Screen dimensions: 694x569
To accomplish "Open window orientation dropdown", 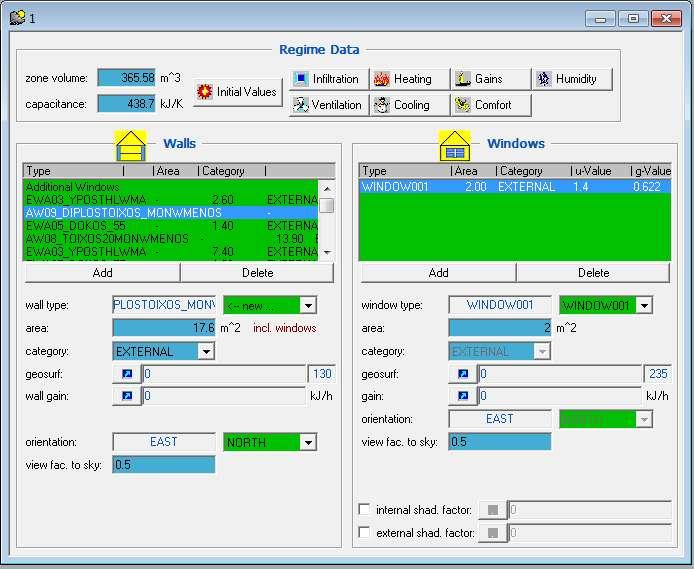I will [644, 419].
